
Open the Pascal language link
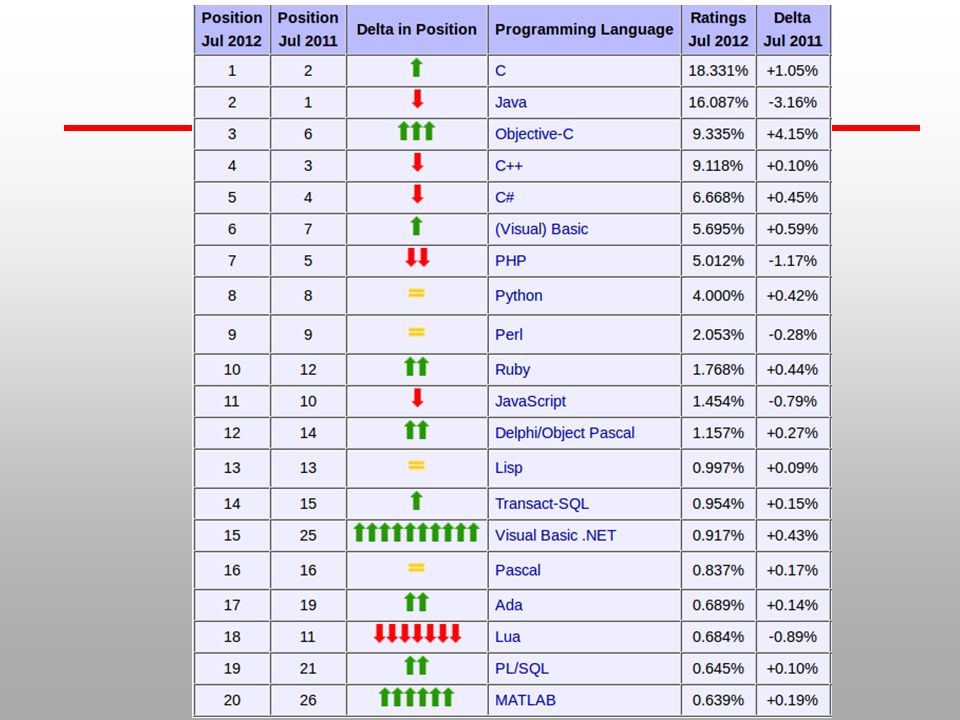(517, 571)
